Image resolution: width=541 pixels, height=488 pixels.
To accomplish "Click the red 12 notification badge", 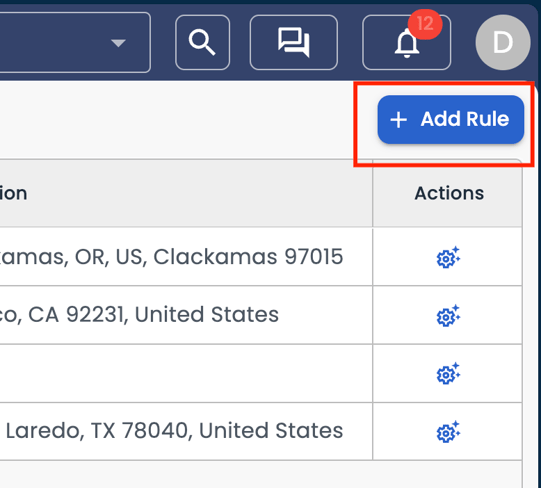I will coord(425,24).
